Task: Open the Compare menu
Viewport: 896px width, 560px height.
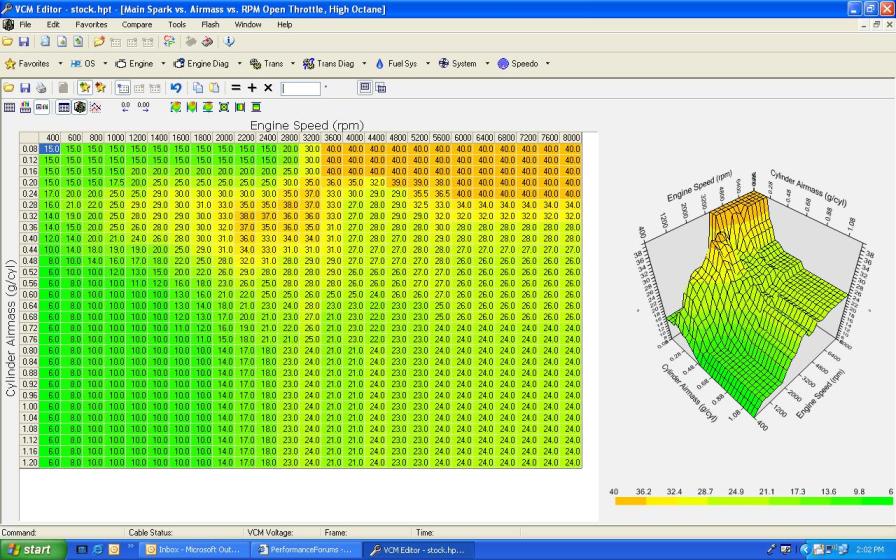Action: [x=137, y=25]
